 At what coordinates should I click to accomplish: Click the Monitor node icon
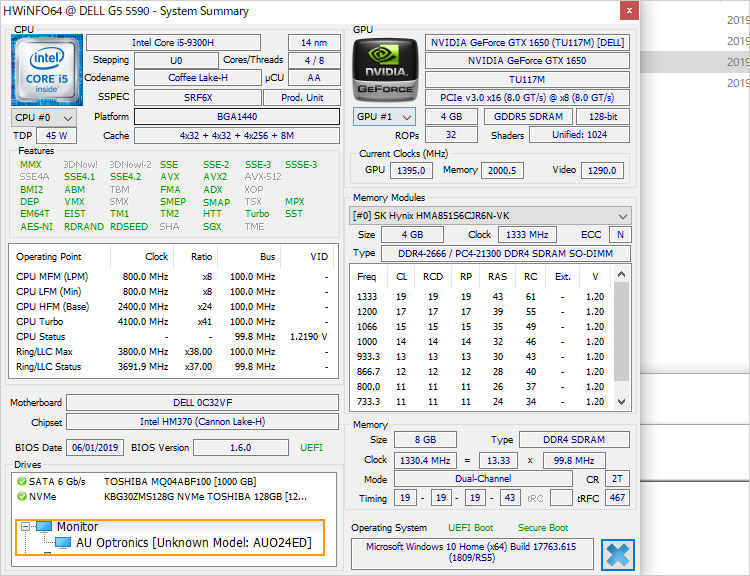[x=43, y=527]
